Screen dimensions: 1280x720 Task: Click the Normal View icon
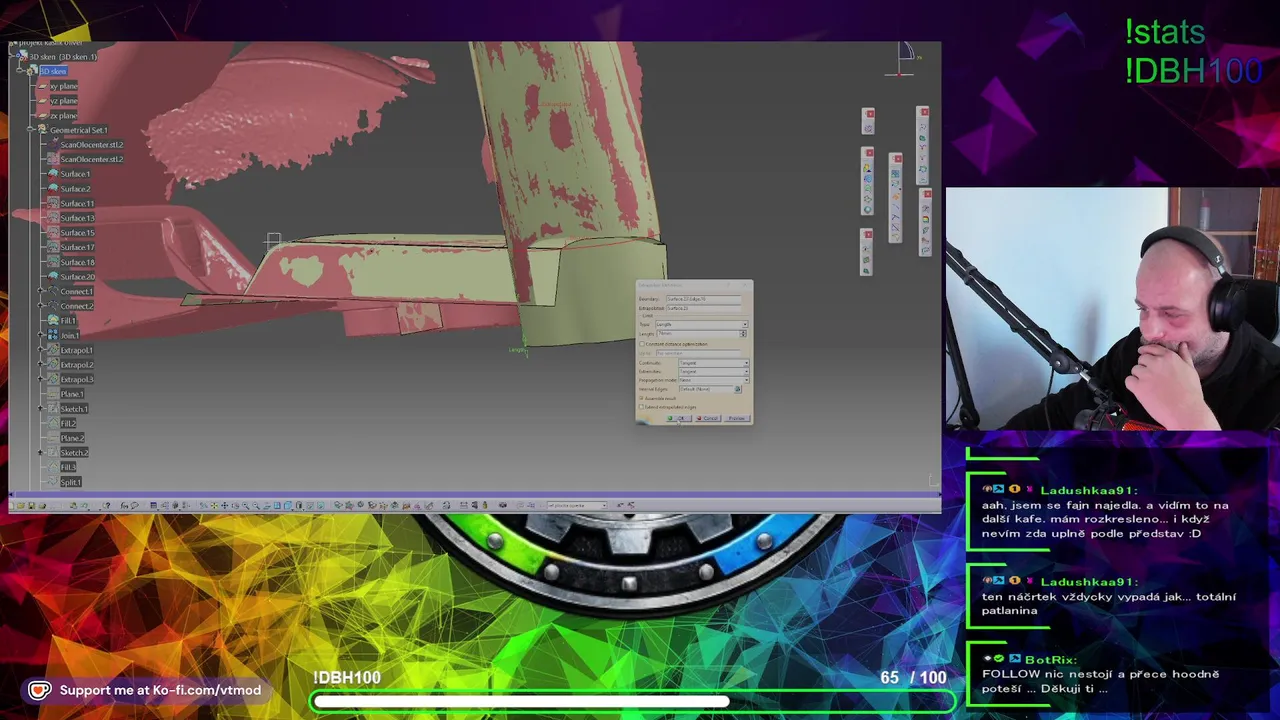click(266, 505)
